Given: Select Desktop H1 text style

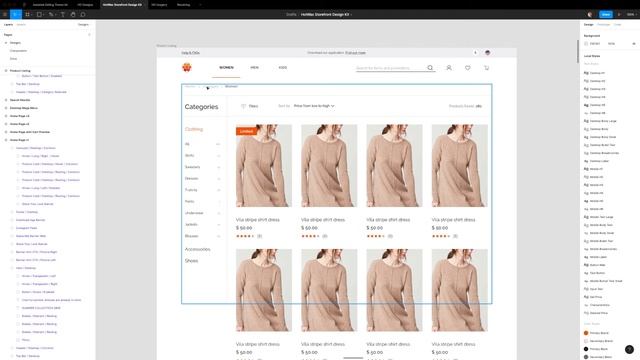Looking at the screenshot, I should click(x=597, y=73).
